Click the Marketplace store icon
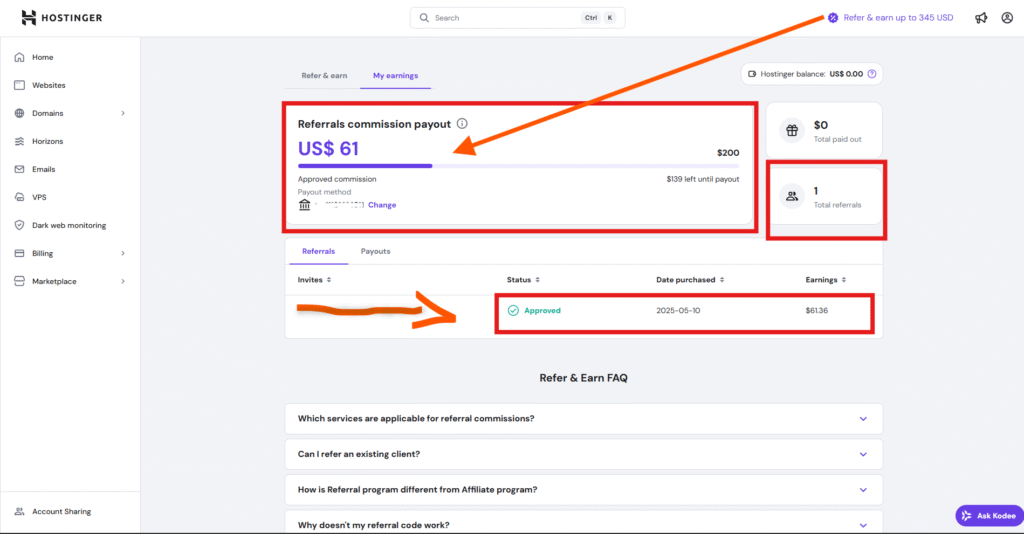The width and height of the screenshot is (1024, 534). tap(20, 281)
